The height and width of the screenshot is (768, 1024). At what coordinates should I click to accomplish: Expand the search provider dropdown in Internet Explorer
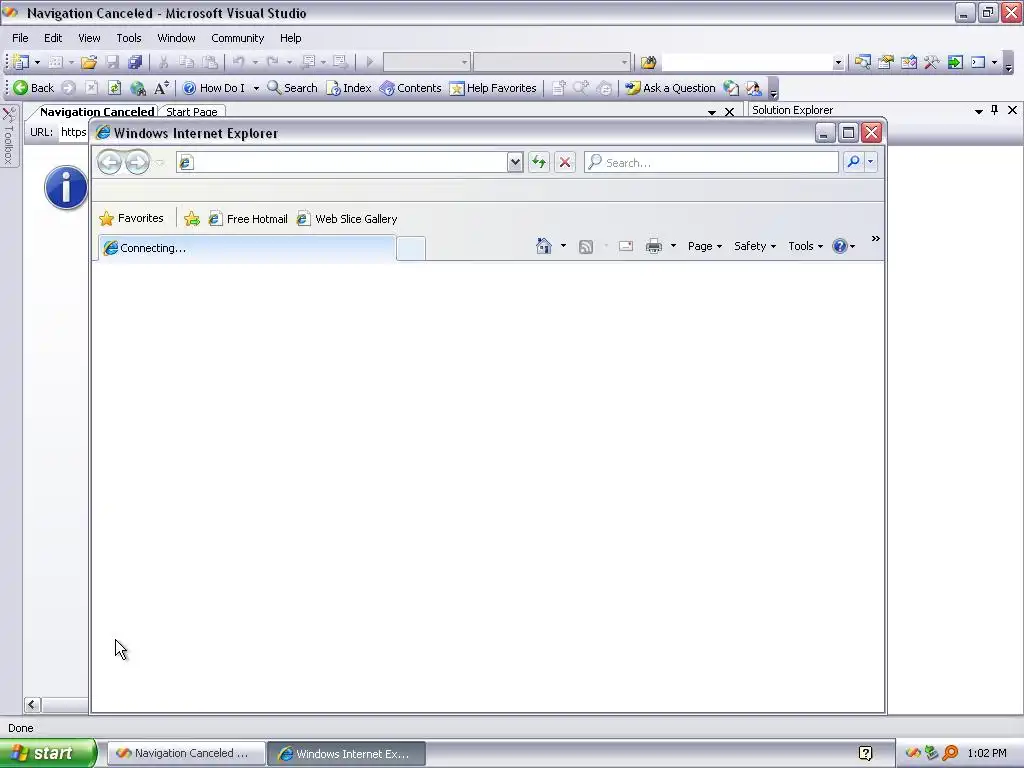tap(871, 162)
